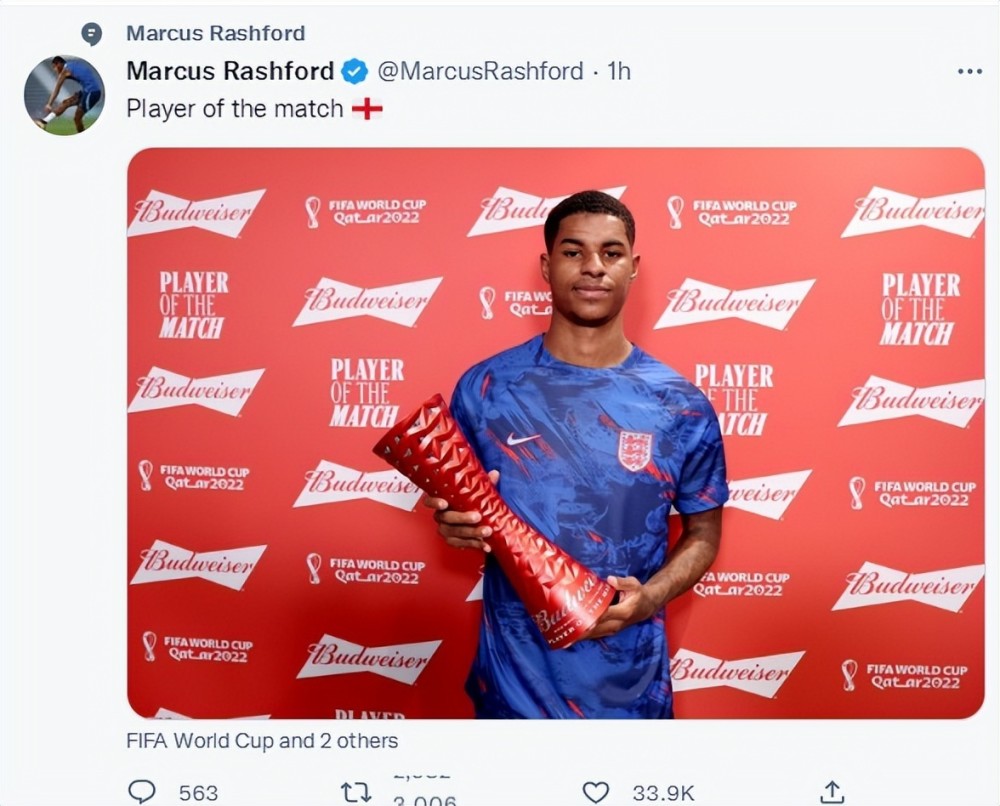Click the retweet arrows icon
1000x806 pixels.
(356, 793)
